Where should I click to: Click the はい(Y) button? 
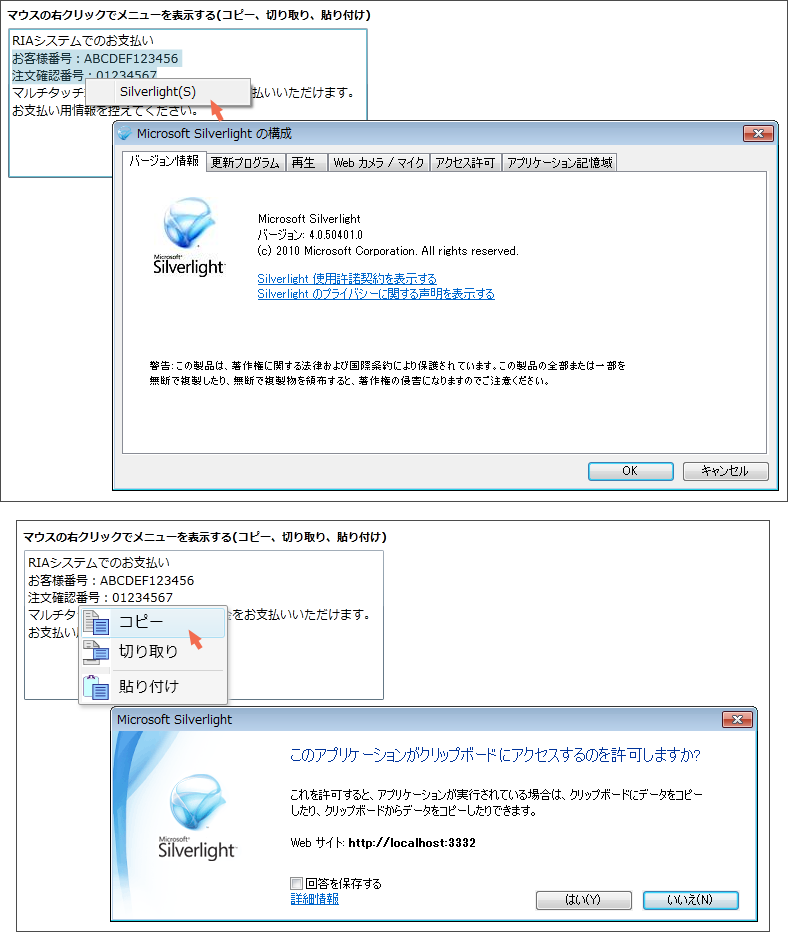584,900
